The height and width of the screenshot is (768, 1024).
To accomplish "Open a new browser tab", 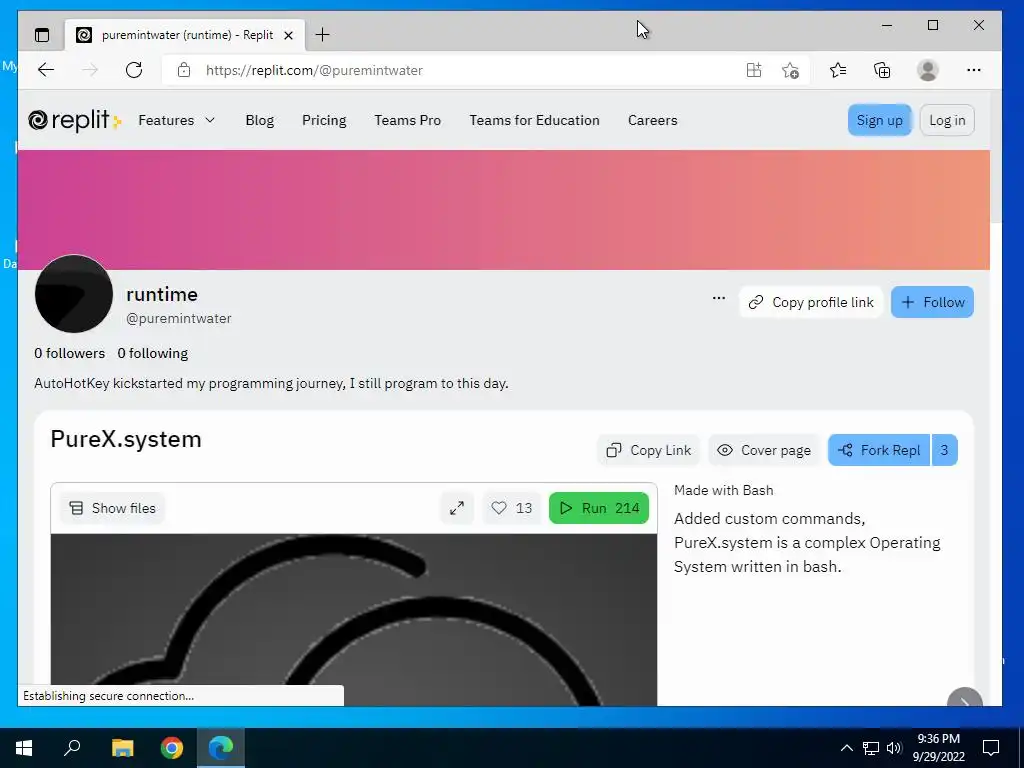I will click(322, 35).
